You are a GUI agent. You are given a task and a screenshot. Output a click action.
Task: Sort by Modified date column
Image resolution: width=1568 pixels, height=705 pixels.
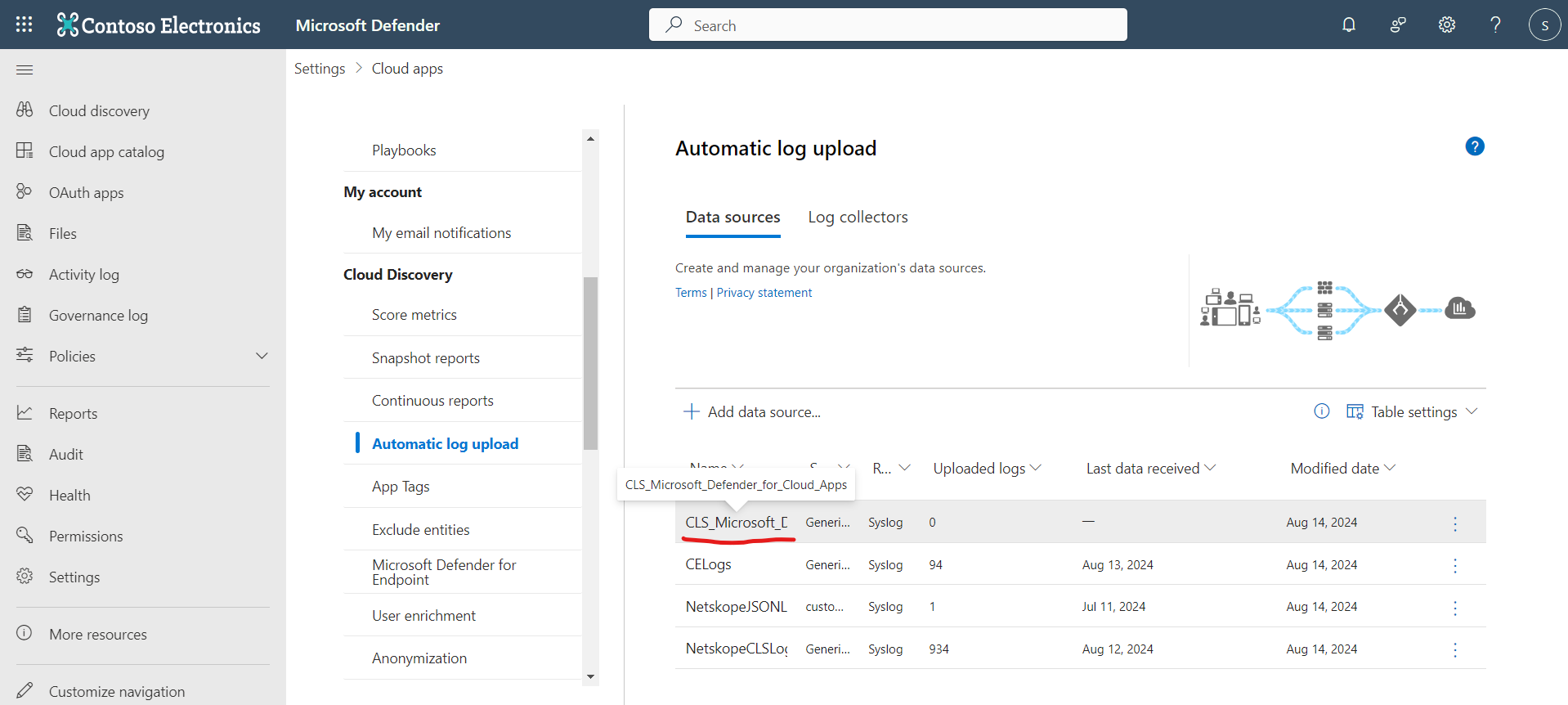[x=1343, y=469]
